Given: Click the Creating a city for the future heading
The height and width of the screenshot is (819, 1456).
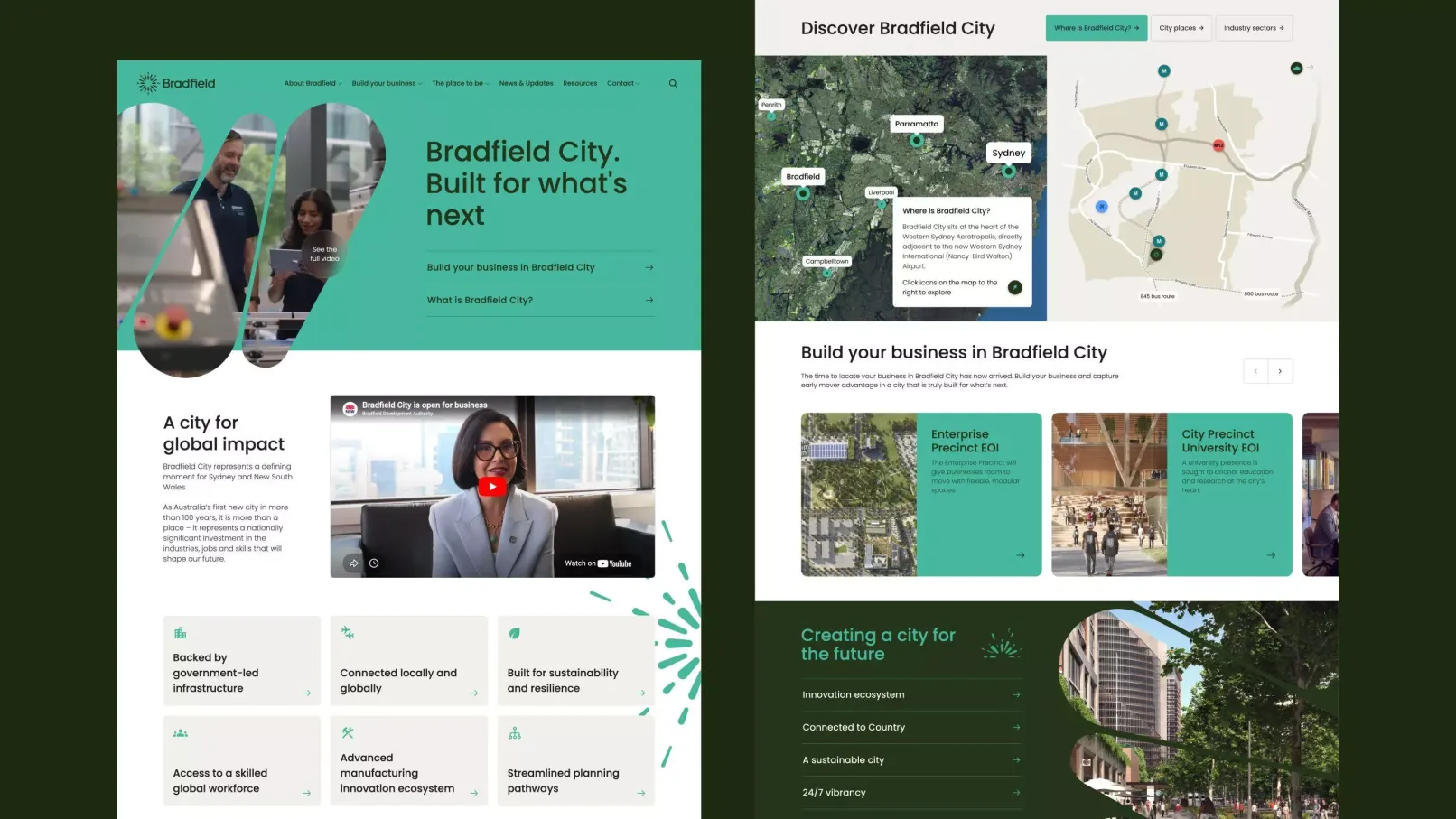Looking at the screenshot, I should pyautogui.click(x=878, y=645).
